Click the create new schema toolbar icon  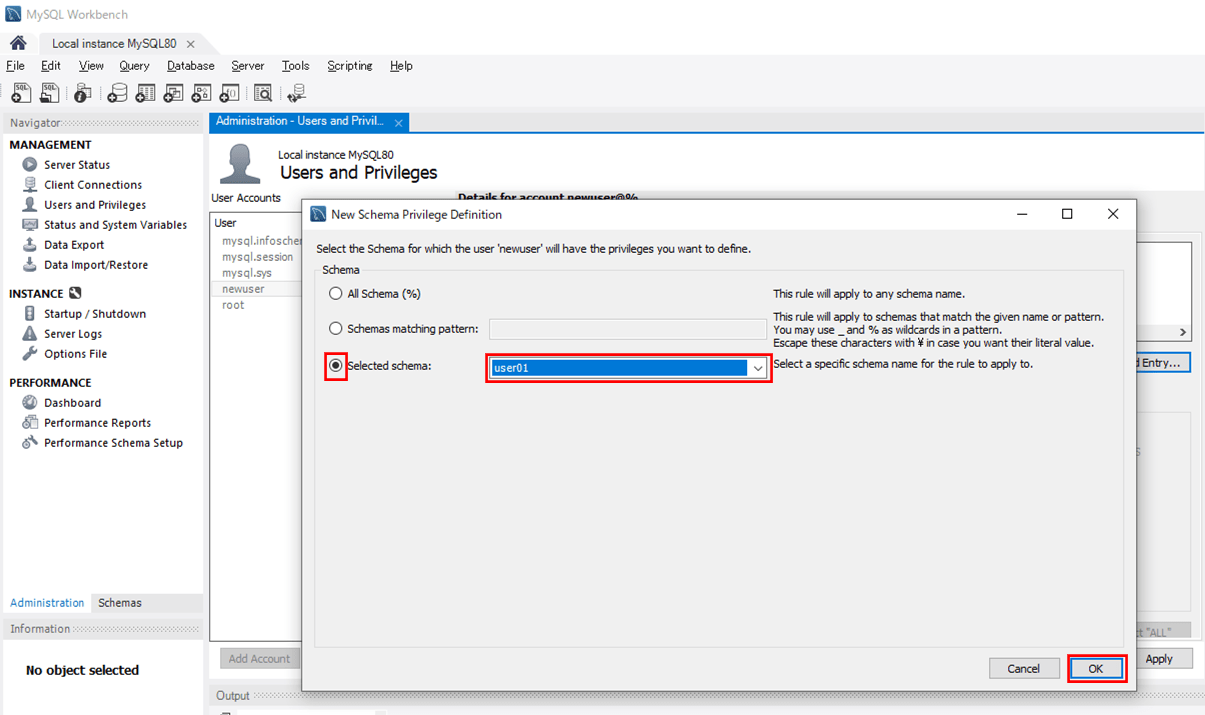(117, 93)
